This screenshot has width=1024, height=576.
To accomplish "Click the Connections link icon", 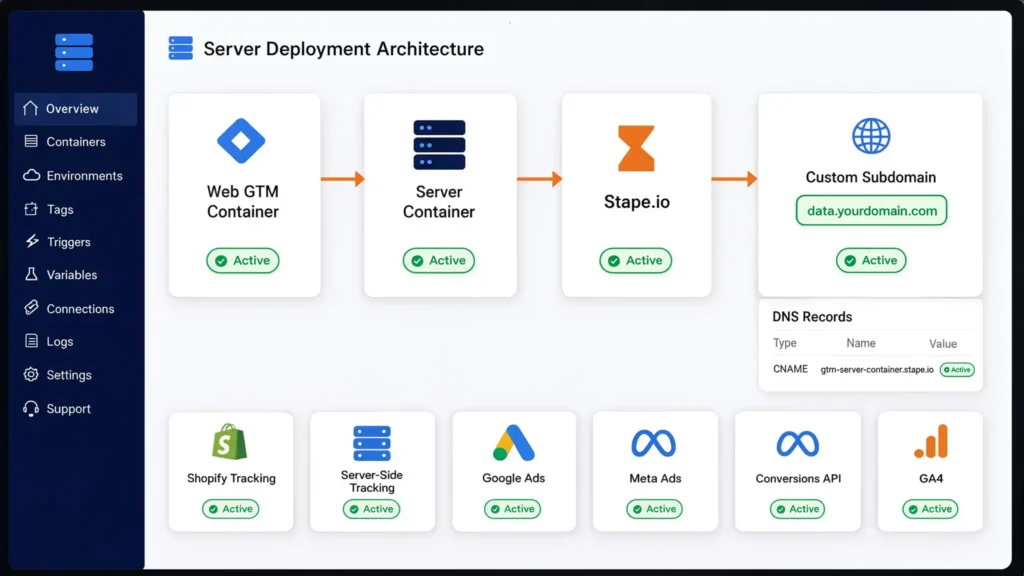I will click(31, 308).
